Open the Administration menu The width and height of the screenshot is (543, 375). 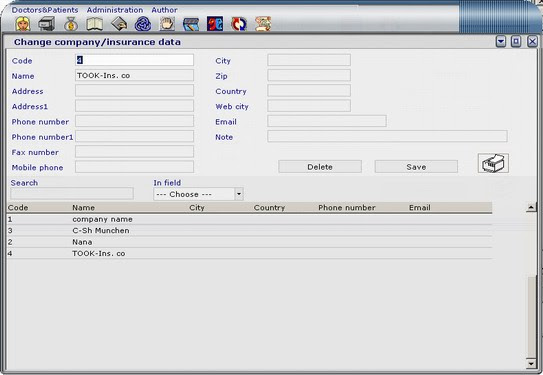115,10
